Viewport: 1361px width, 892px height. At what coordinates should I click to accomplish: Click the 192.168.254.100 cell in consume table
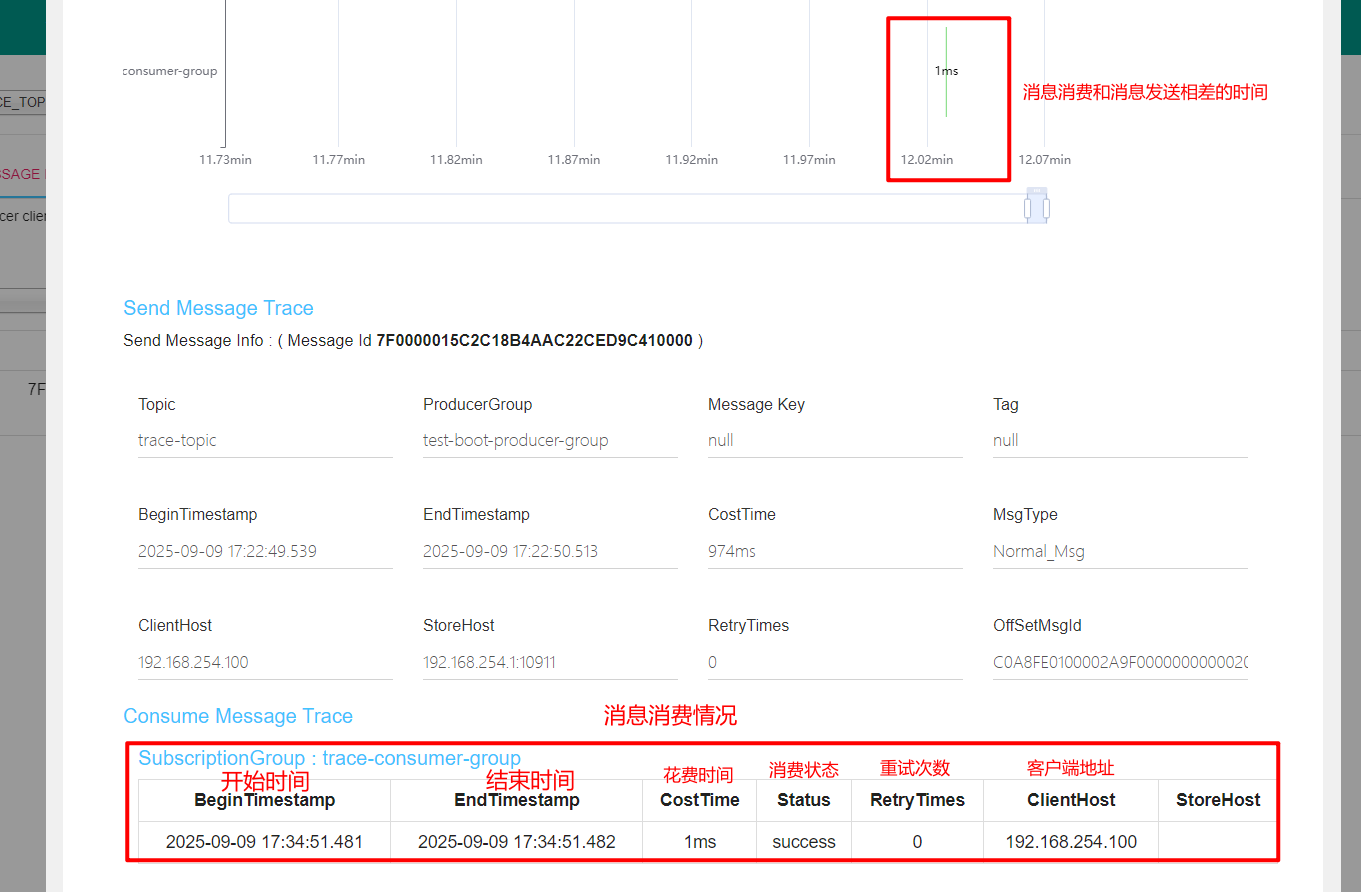pos(1071,842)
